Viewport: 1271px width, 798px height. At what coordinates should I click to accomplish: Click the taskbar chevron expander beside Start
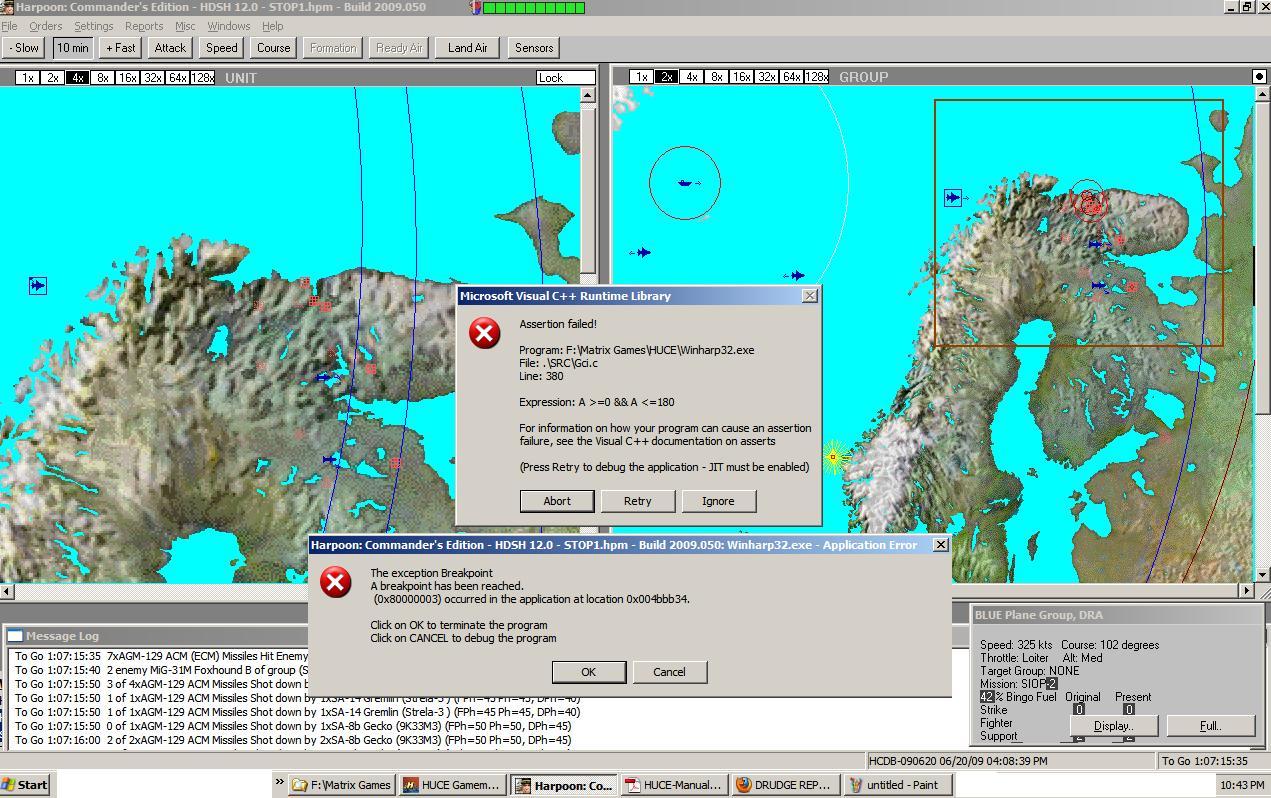point(280,783)
